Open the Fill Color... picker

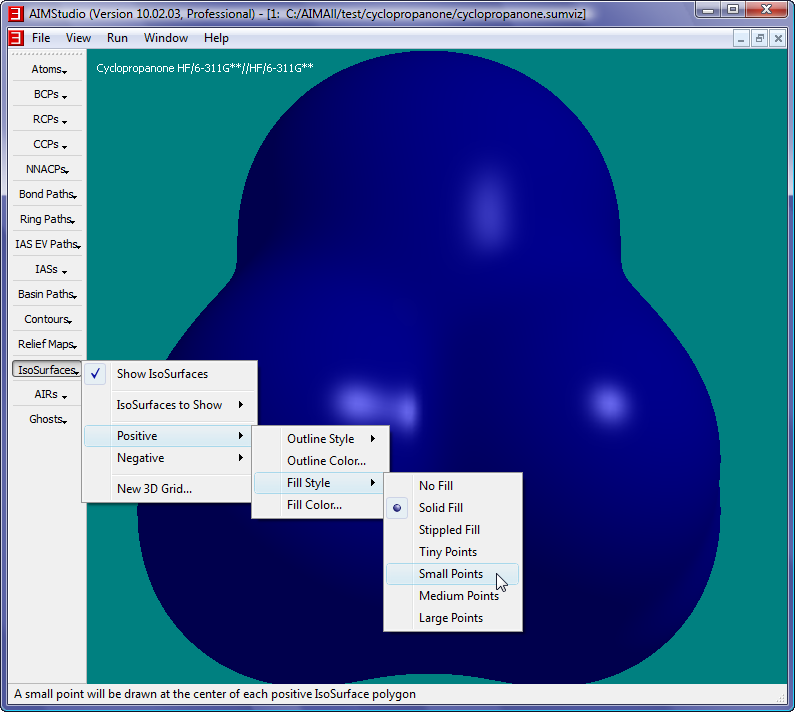click(314, 505)
